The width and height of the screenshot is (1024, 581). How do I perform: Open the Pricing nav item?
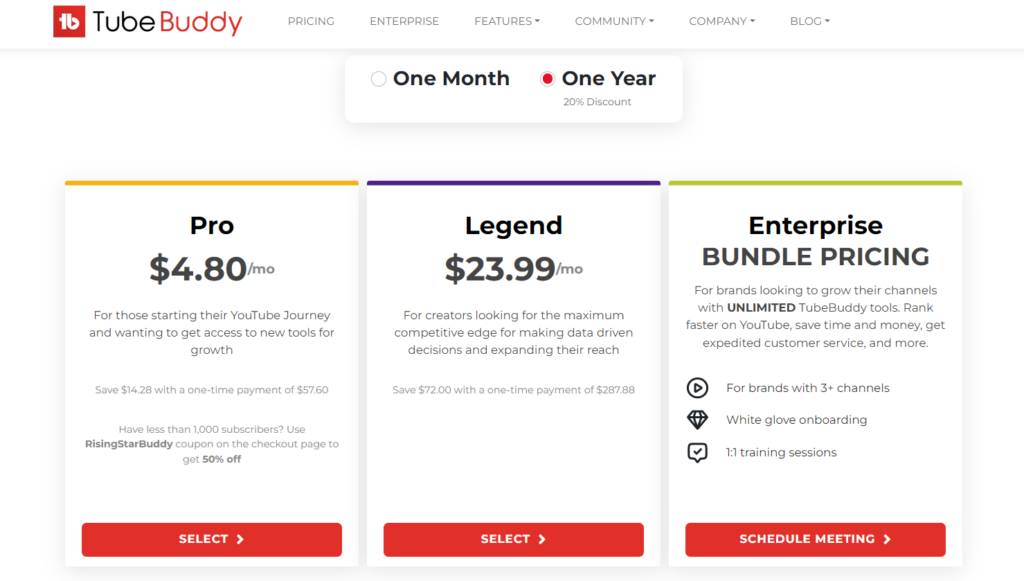[311, 21]
